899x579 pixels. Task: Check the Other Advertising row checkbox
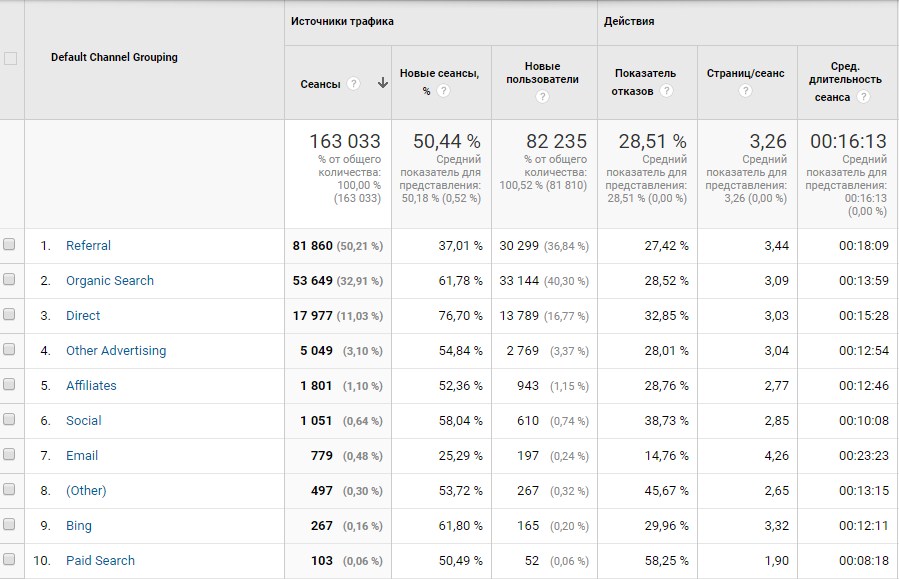pos(9,350)
